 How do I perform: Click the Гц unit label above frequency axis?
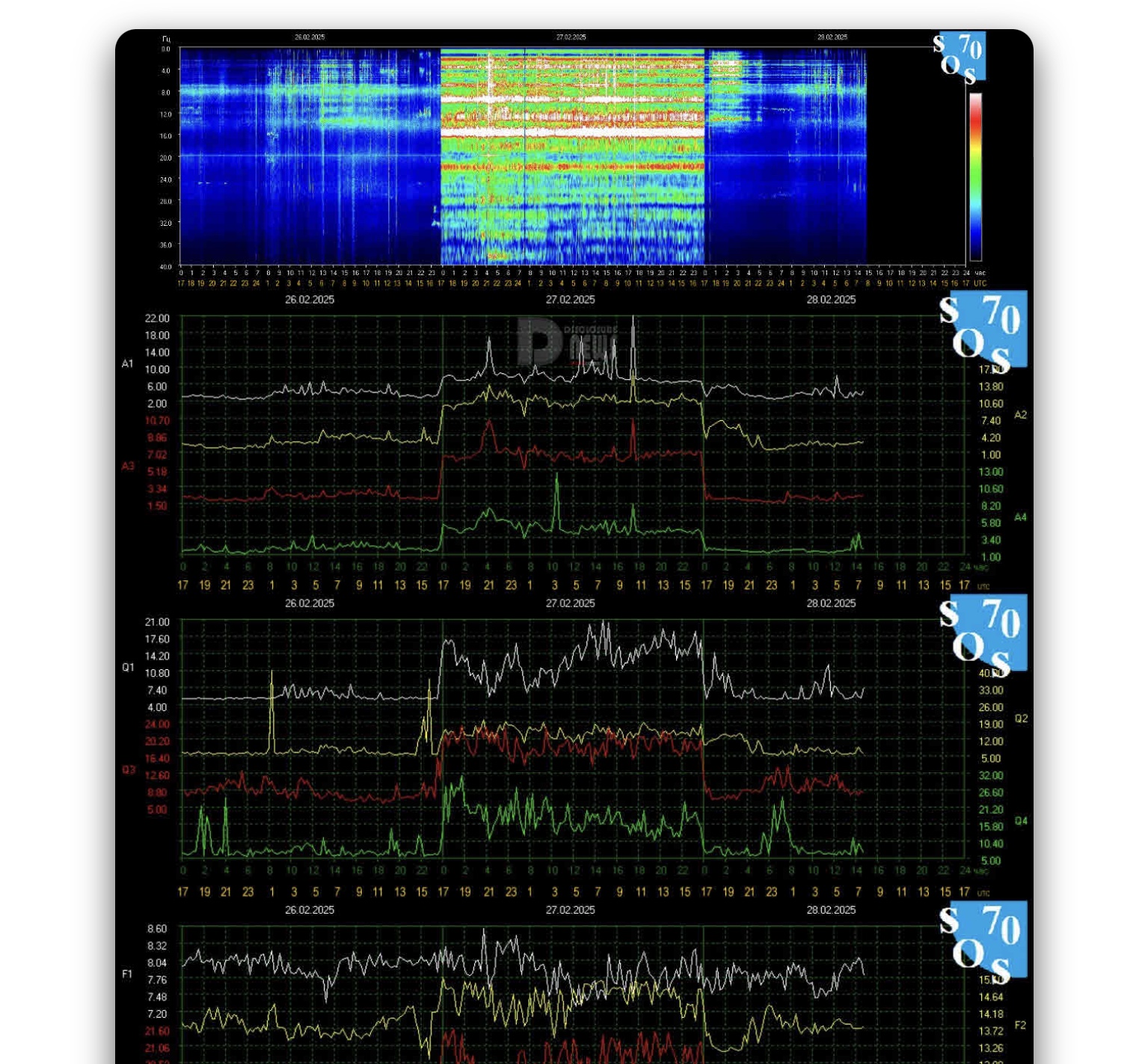tap(166, 38)
